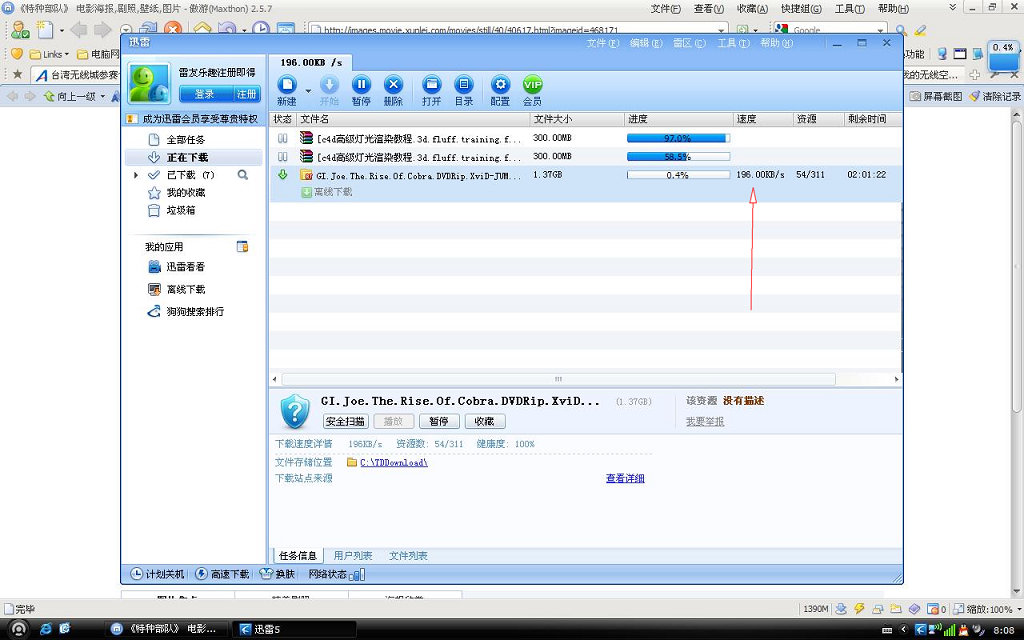1024x640 pixels.
Task: Open 文件(F) menu in Xunlei window
Action: click(602, 43)
